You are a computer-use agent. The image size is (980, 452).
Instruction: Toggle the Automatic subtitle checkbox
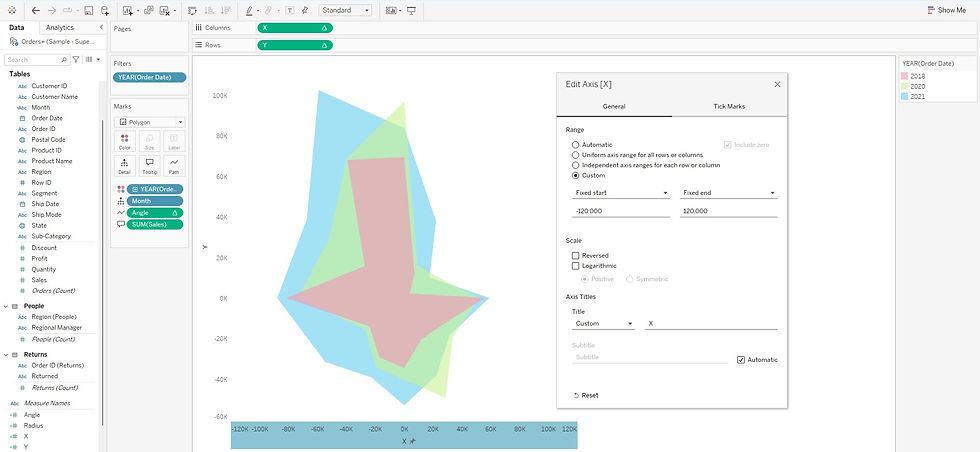pyautogui.click(x=741, y=360)
